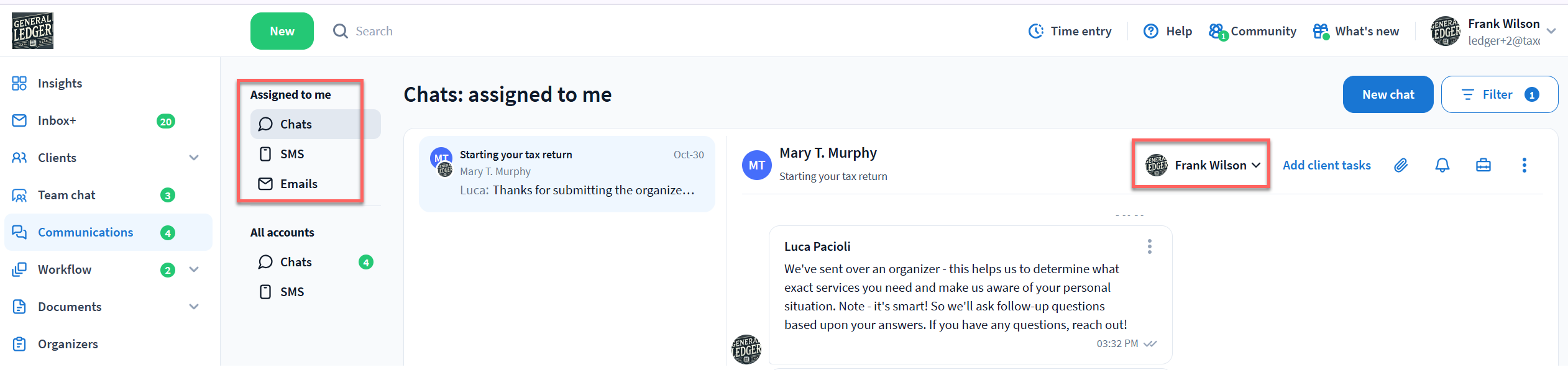Screen dimensions: 1568x370
Task: Click the New chat button
Action: point(1387,94)
